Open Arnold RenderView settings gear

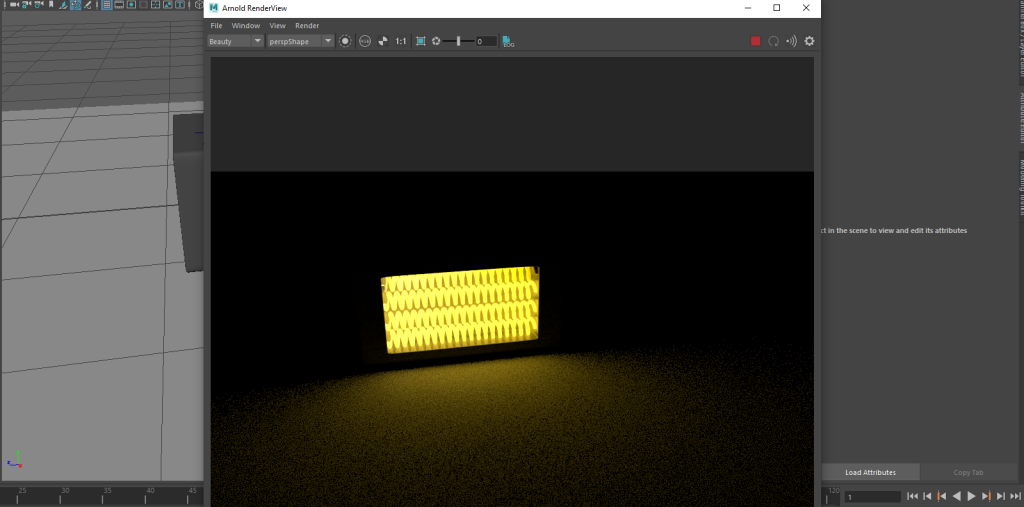point(809,41)
